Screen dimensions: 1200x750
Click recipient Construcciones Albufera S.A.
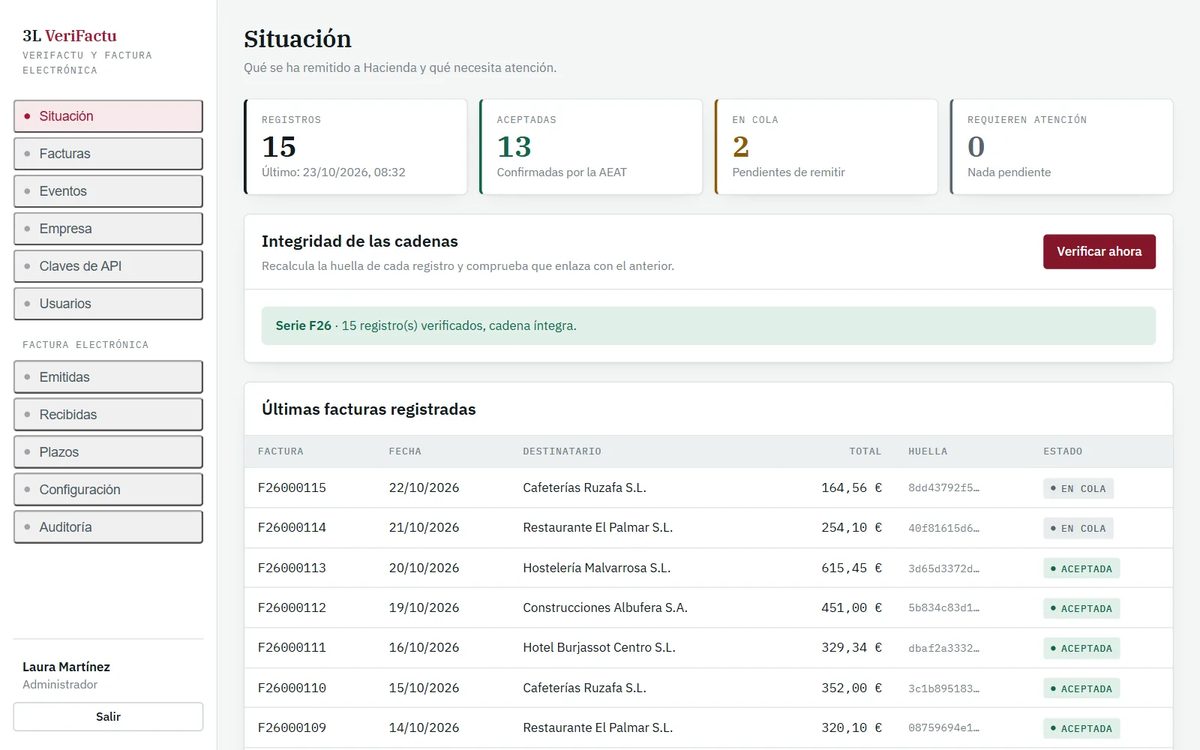pos(605,608)
